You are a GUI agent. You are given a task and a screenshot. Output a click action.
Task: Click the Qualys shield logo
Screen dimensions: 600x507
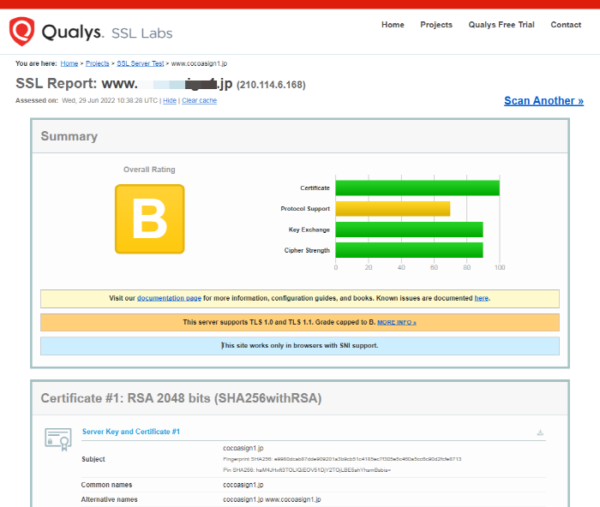tap(22, 31)
